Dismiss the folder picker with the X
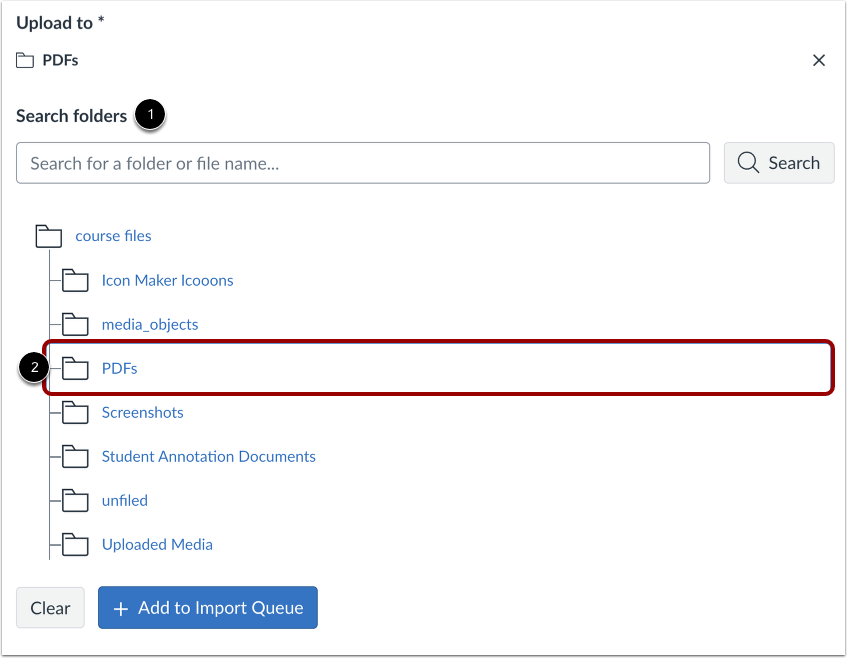The width and height of the screenshot is (847, 658). click(x=819, y=60)
